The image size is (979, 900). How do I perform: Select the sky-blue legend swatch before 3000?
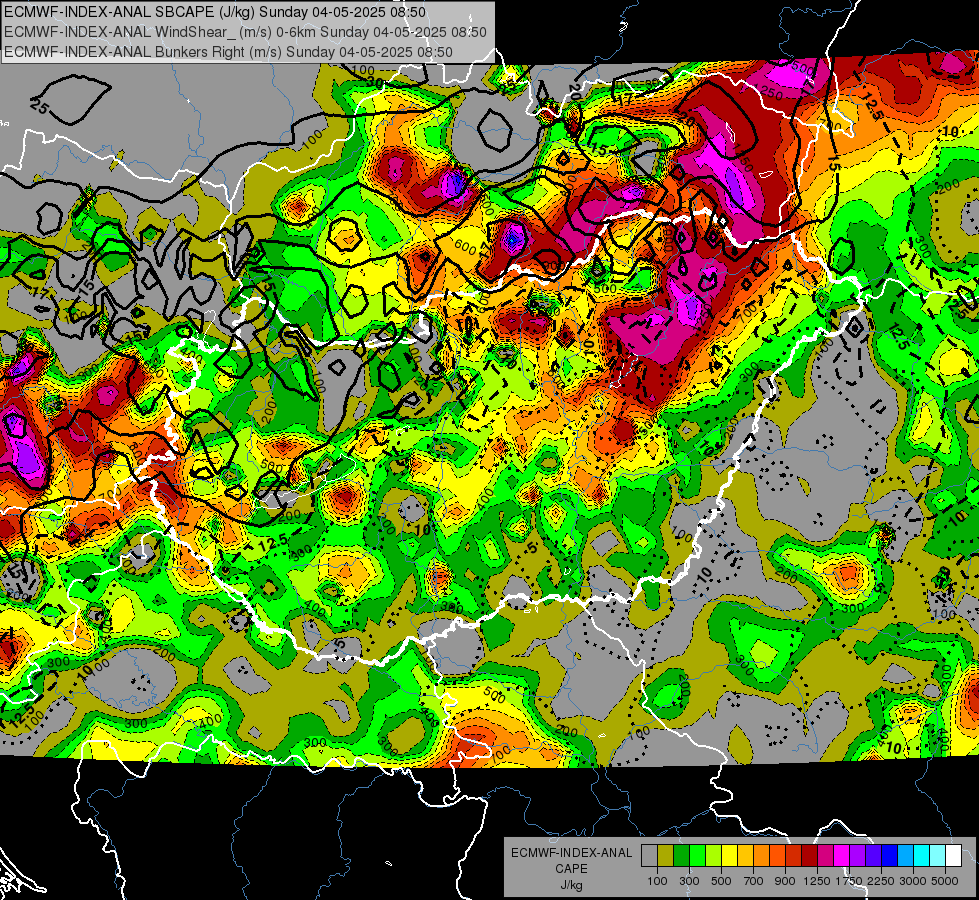(x=906, y=855)
